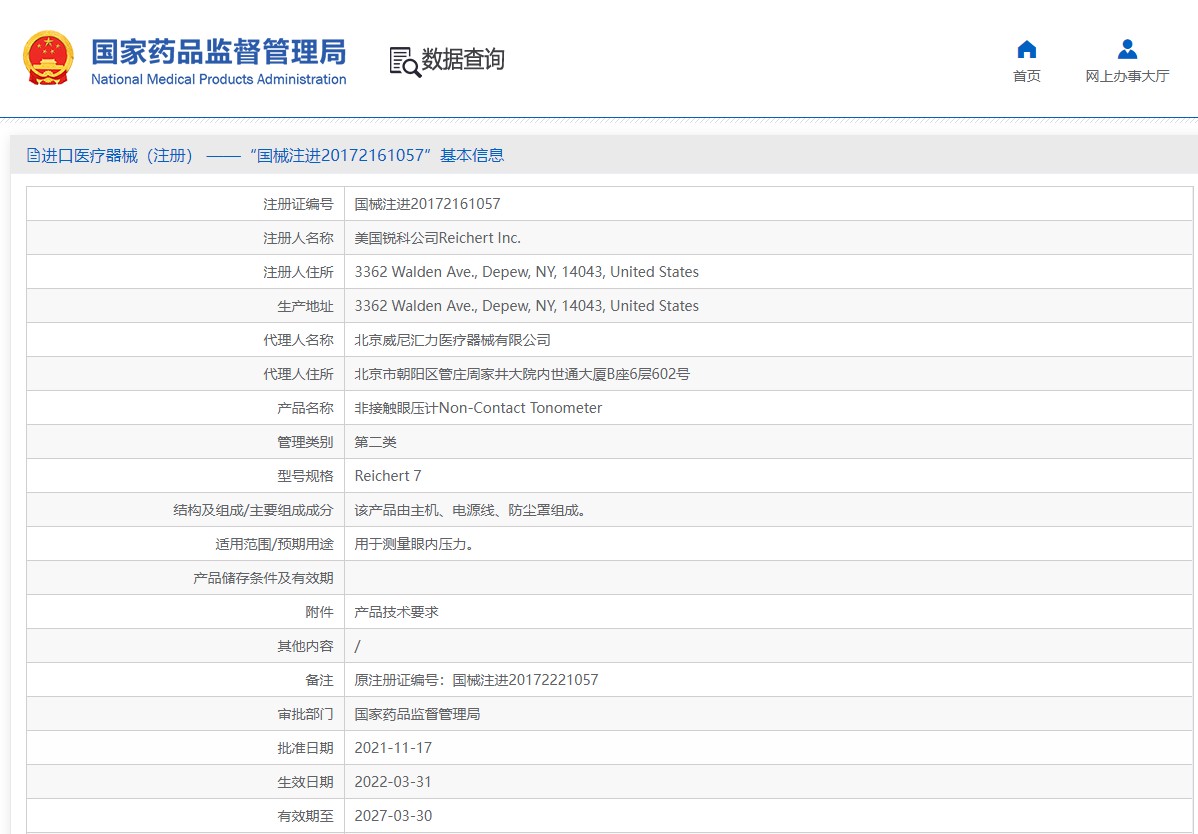This screenshot has width=1198, height=834.
Task: Click the 结构及组成/主要组成成分 row label
Action: tap(253, 510)
